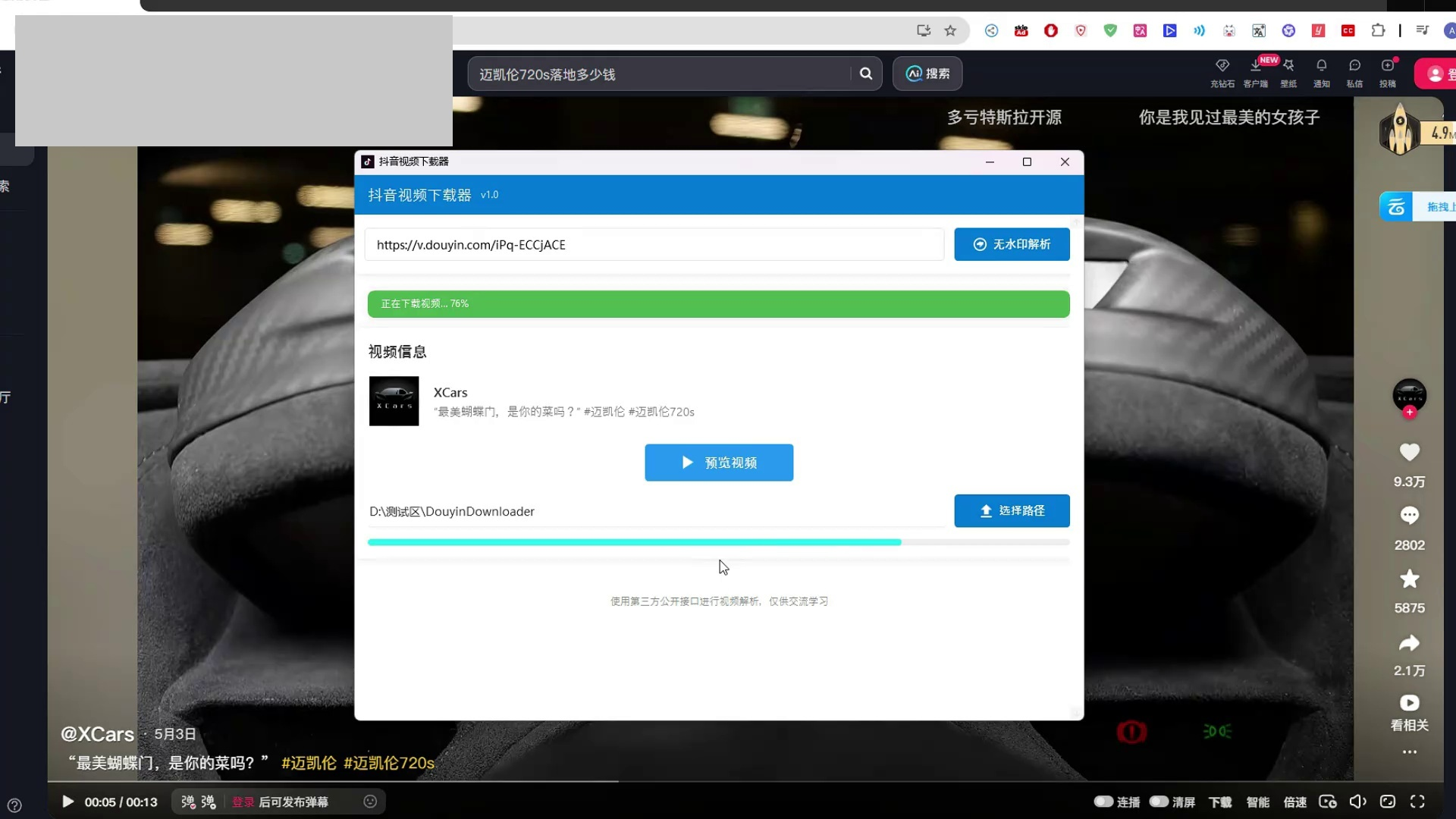Image resolution: width=1456 pixels, height=819 pixels.
Task: Open the 智能 quality options menu
Action: (x=1257, y=802)
